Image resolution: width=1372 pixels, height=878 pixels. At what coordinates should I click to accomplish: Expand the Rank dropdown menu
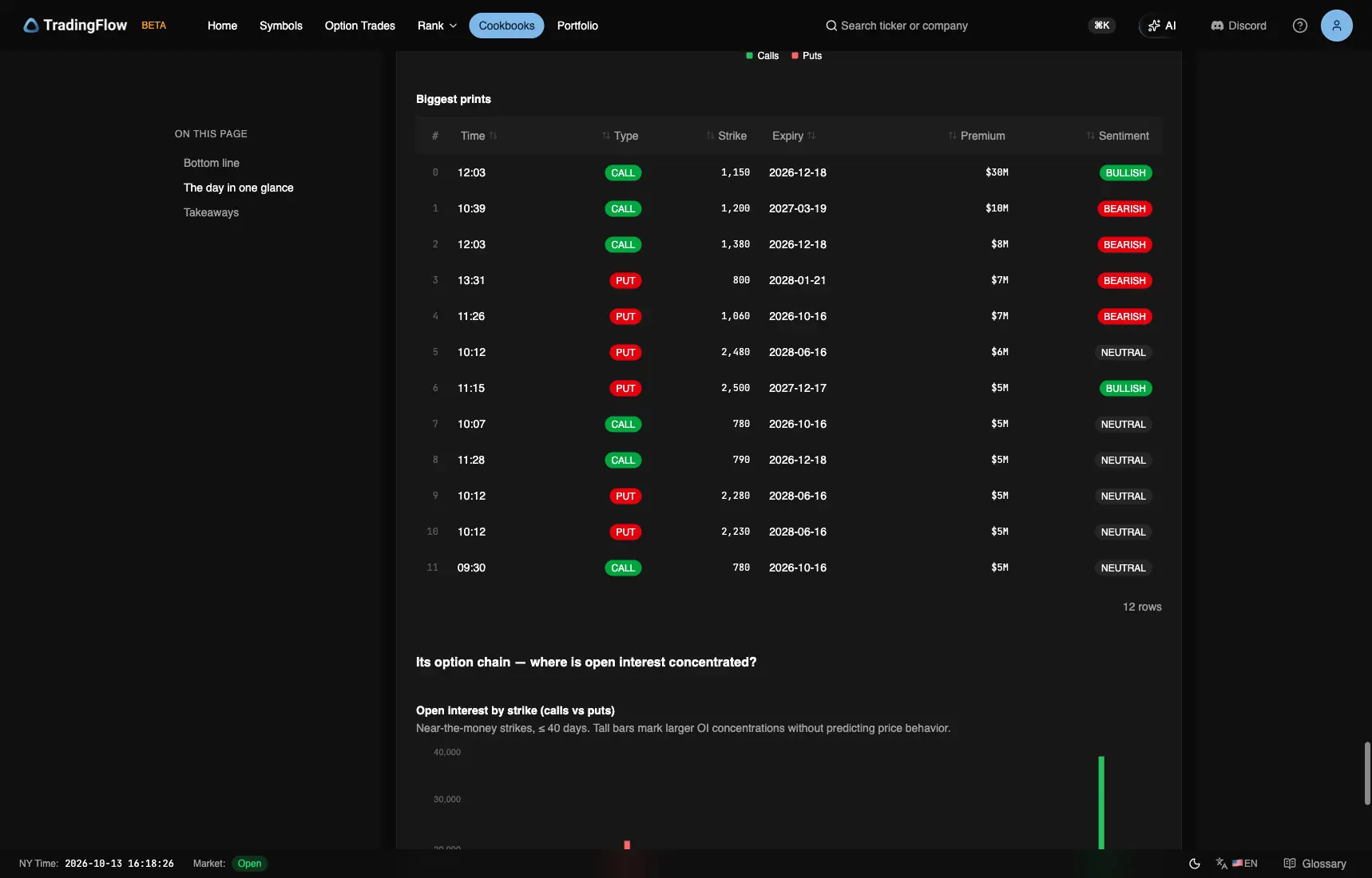coord(437,26)
